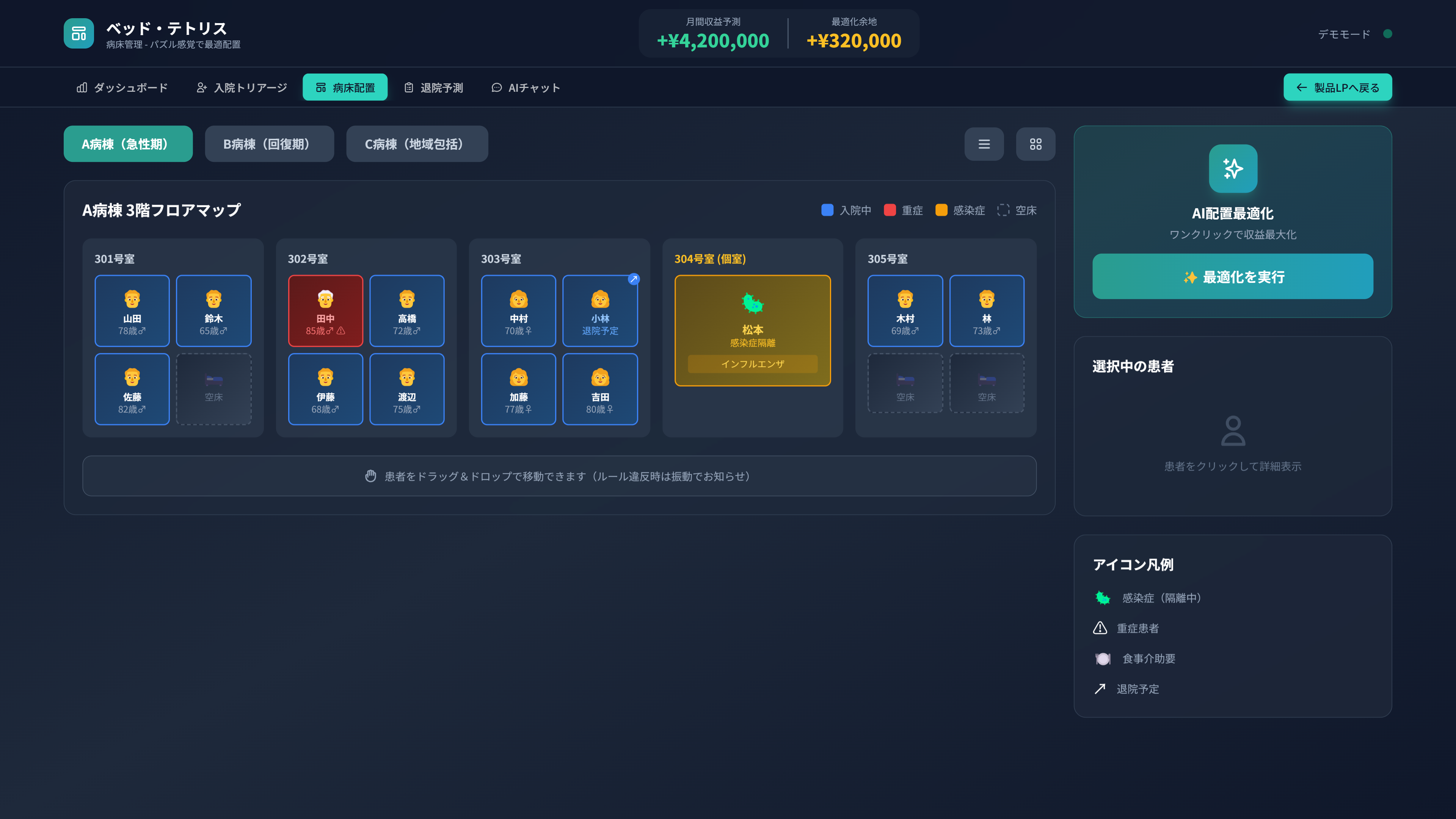Switch to grid view layout icon
This screenshot has width=1456, height=819.
(1035, 144)
